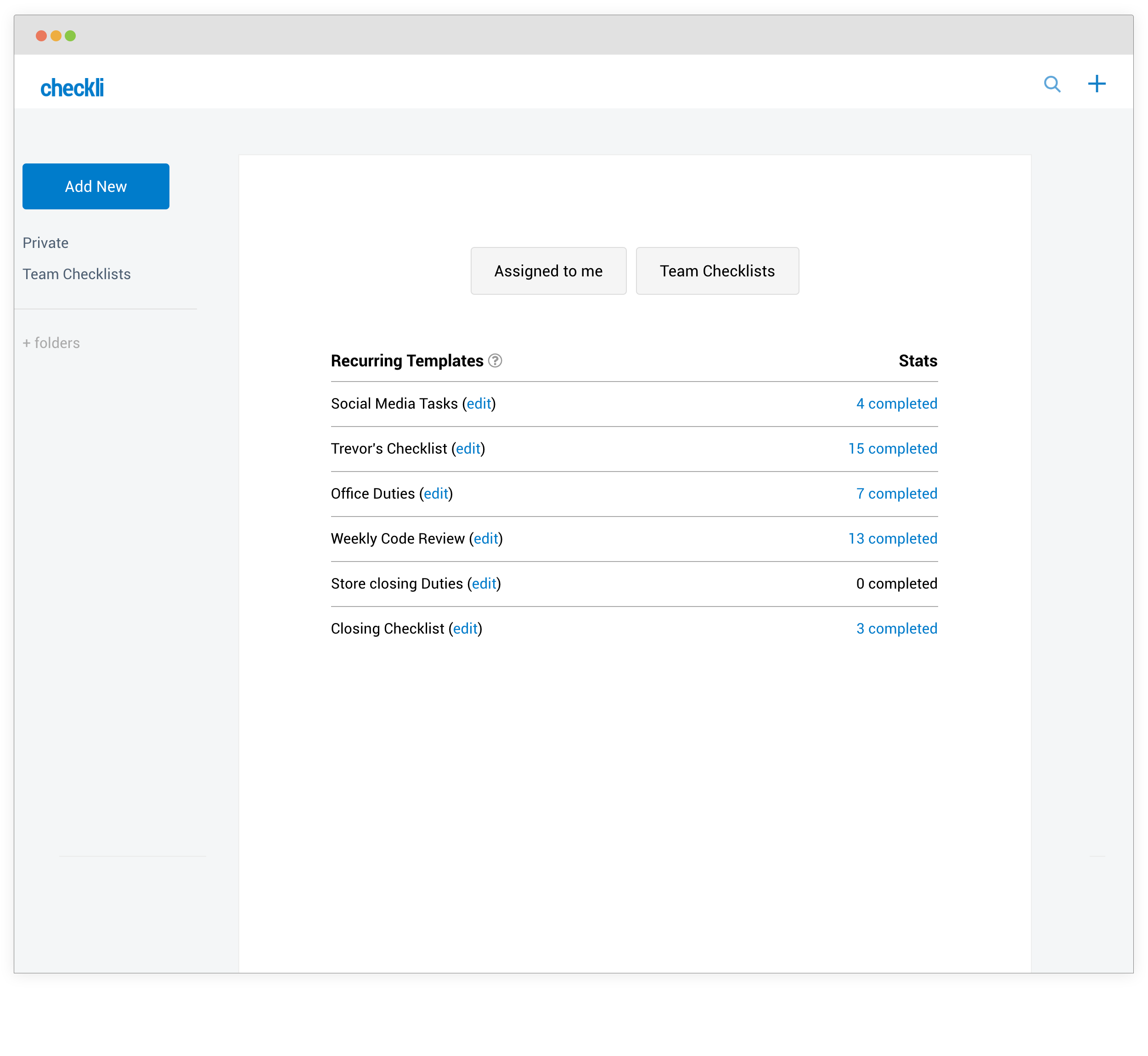The height and width of the screenshot is (1056, 1148).
Task: Switch to Assigned to me tab
Action: (x=548, y=271)
